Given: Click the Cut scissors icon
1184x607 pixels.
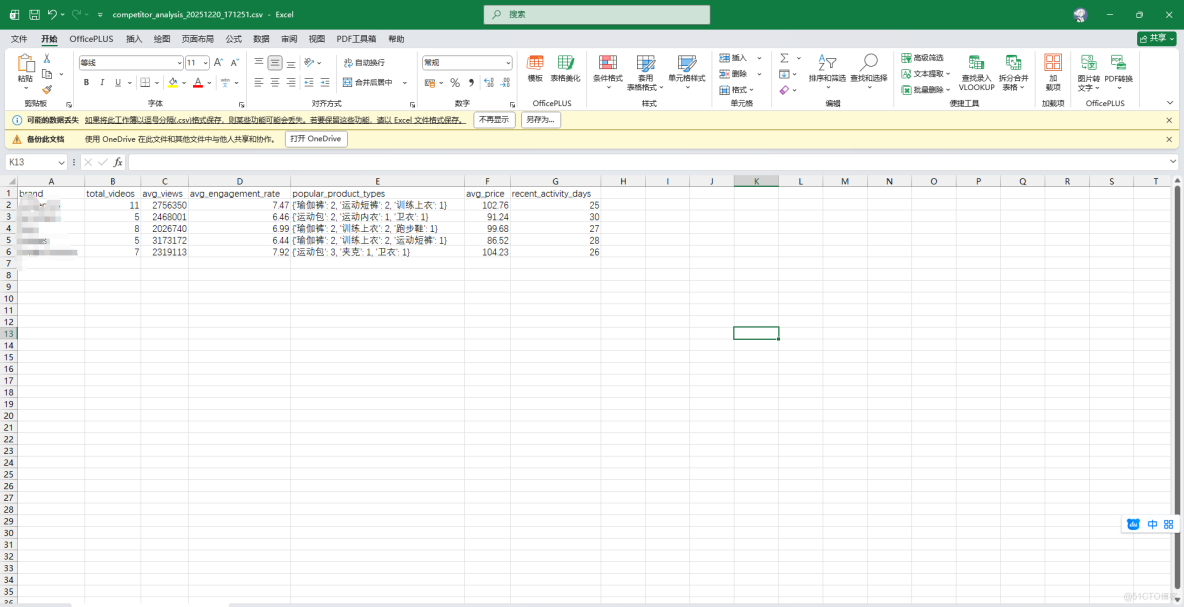Looking at the screenshot, I should 46,59.
